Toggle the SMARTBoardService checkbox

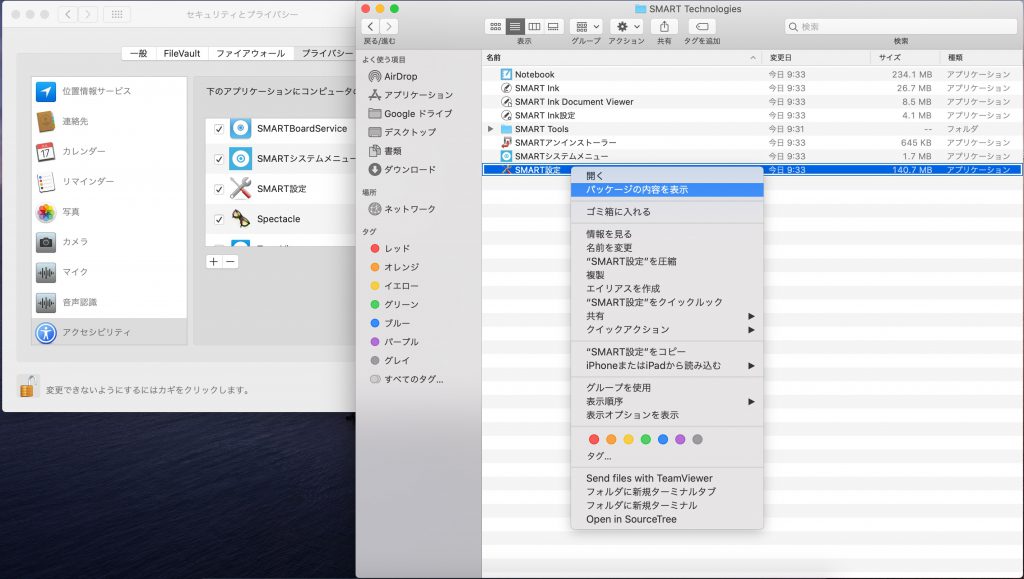(219, 129)
